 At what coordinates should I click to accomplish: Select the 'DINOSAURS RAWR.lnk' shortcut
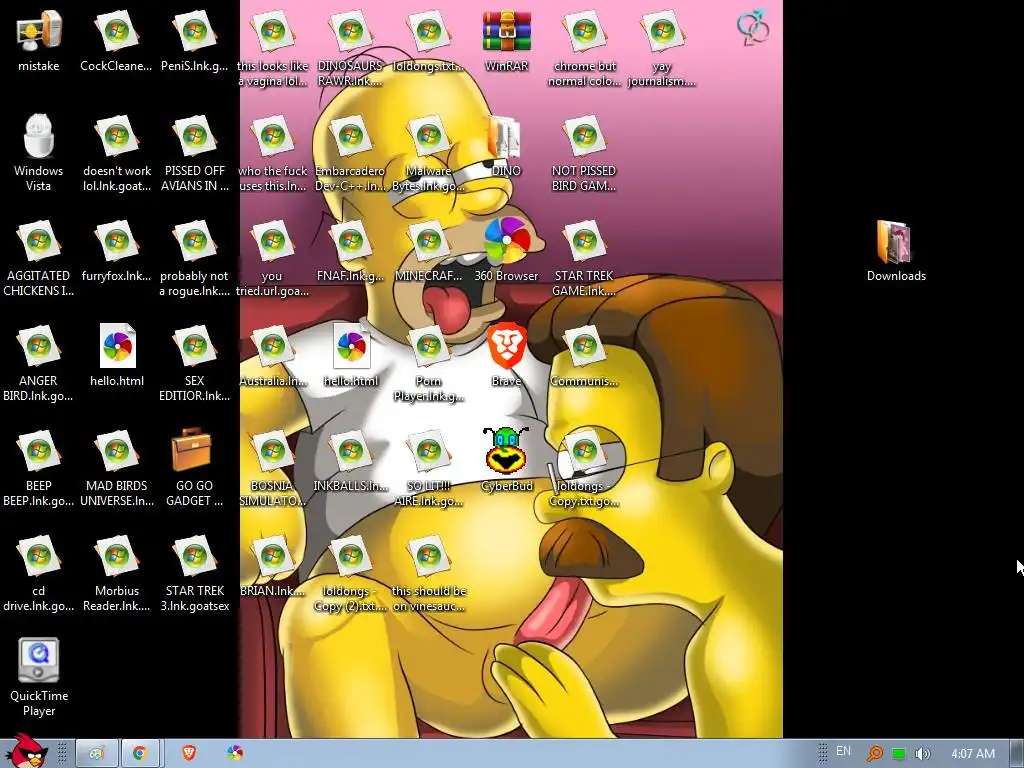pyautogui.click(x=350, y=49)
